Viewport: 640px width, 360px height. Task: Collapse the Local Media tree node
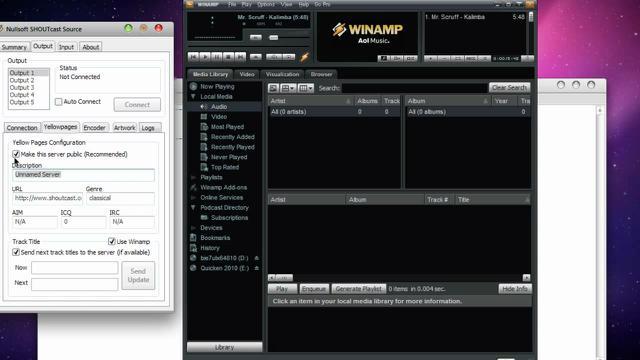pyautogui.click(x=193, y=97)
